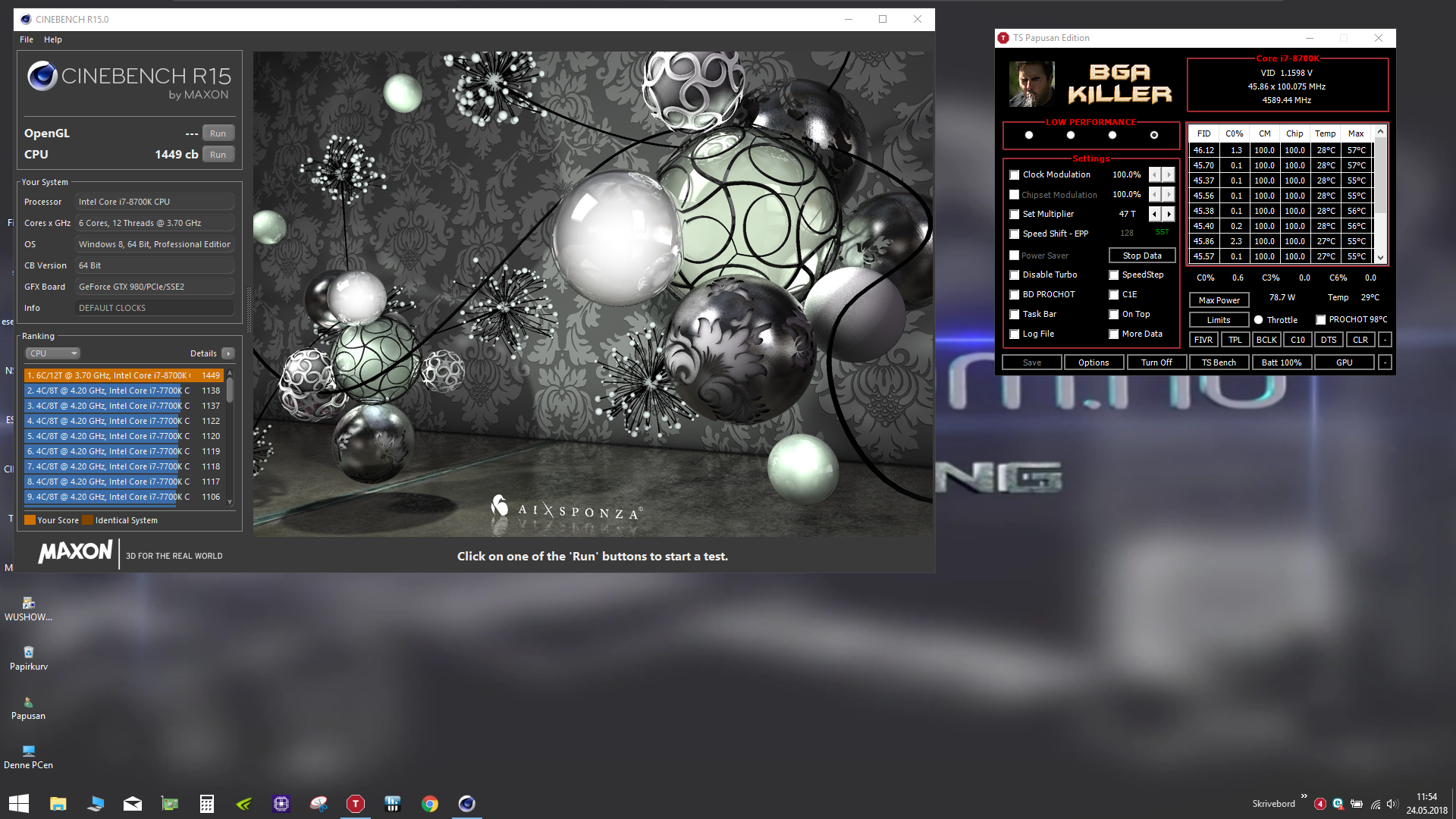Decrease Set Multiplier with left arrow

1155,214
